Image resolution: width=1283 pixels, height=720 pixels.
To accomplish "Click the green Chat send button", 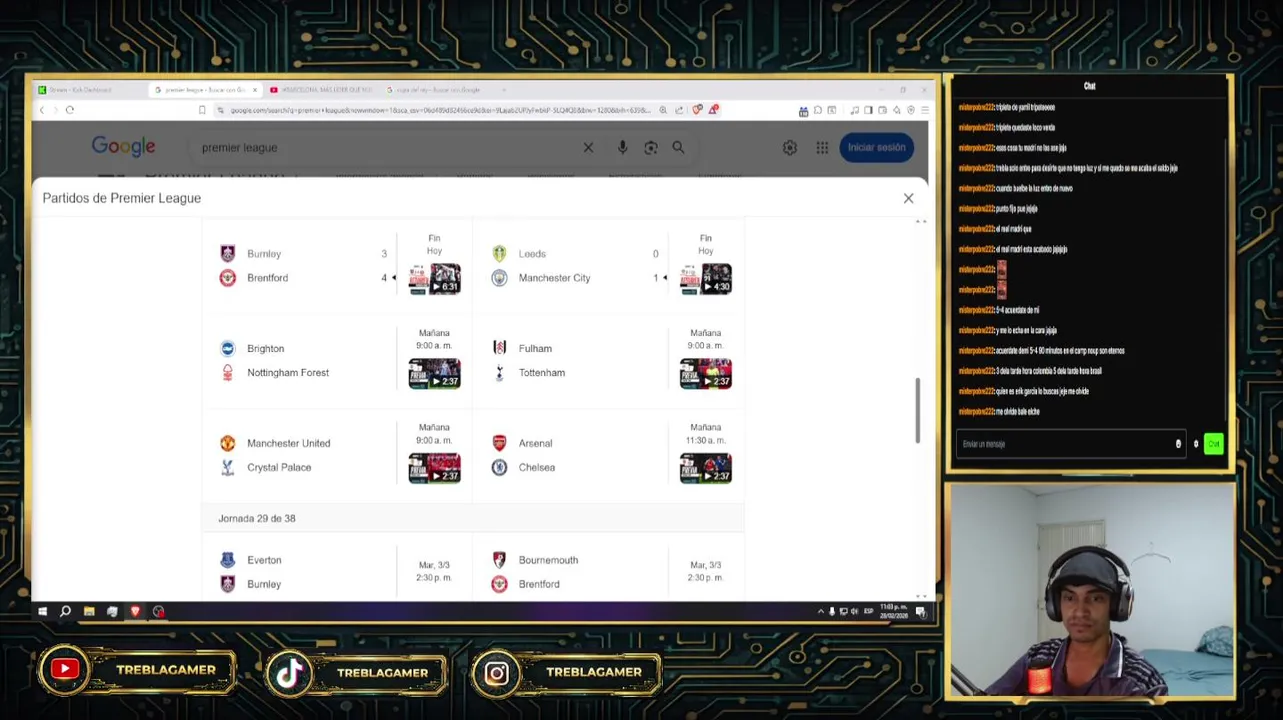I will 1213,444.
